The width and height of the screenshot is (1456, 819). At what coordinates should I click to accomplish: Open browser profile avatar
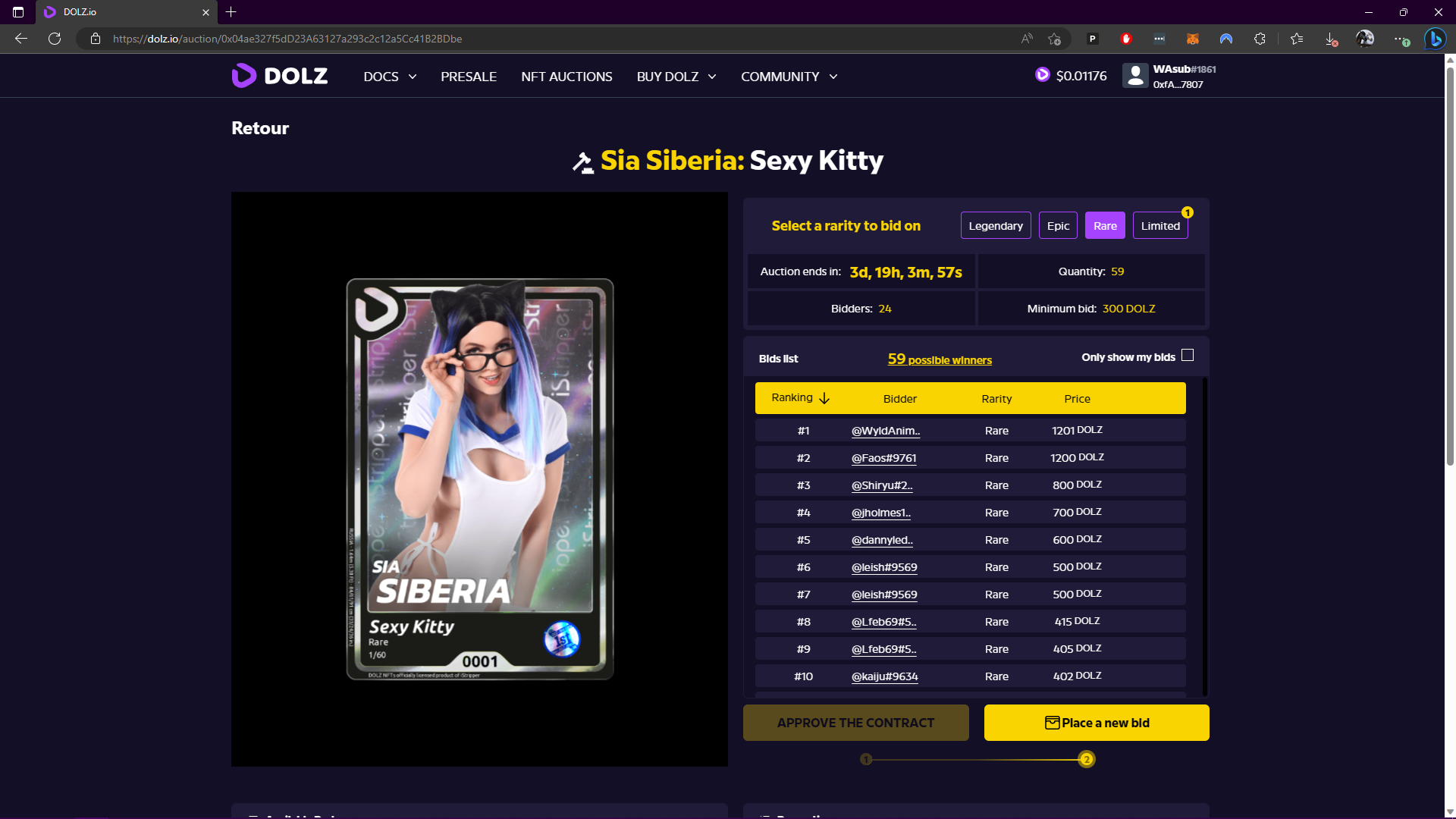(x=1365, y=39)
